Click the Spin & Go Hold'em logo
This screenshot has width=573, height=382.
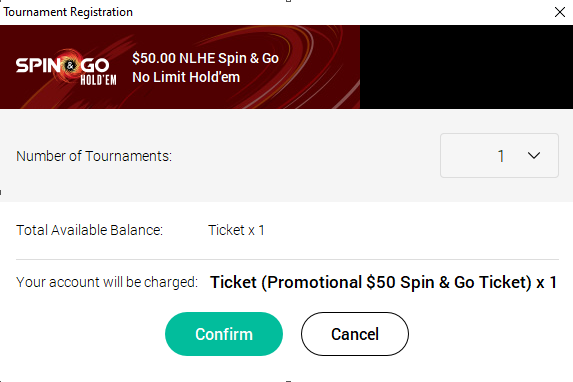[66, 67]
